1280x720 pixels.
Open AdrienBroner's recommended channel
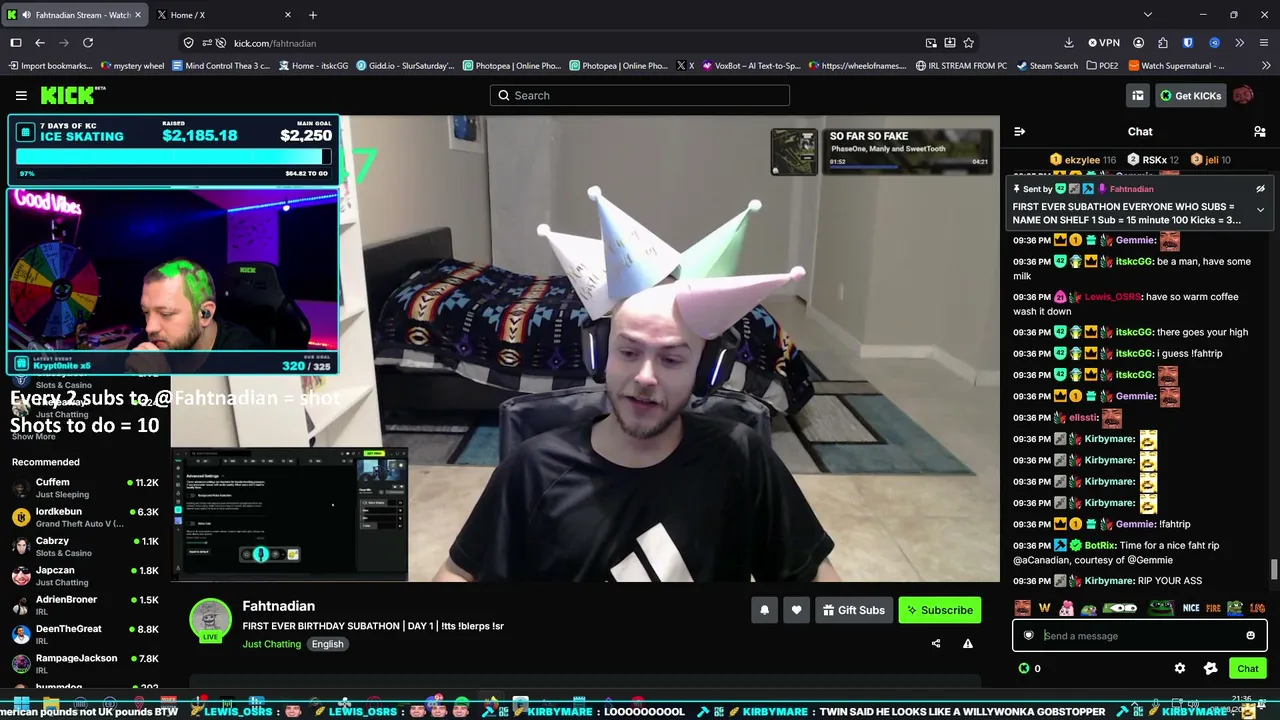point(85,605)
